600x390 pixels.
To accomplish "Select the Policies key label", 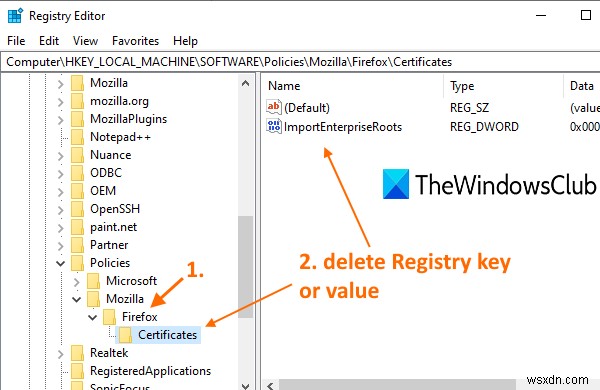I will pyautogui.click(x=110, y=263).
